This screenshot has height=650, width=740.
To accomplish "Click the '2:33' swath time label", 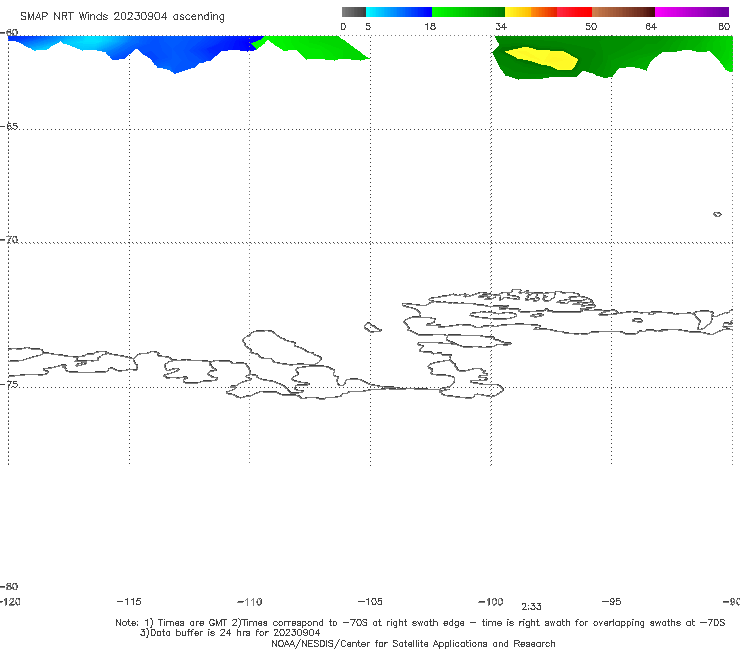I will point(531,607).
